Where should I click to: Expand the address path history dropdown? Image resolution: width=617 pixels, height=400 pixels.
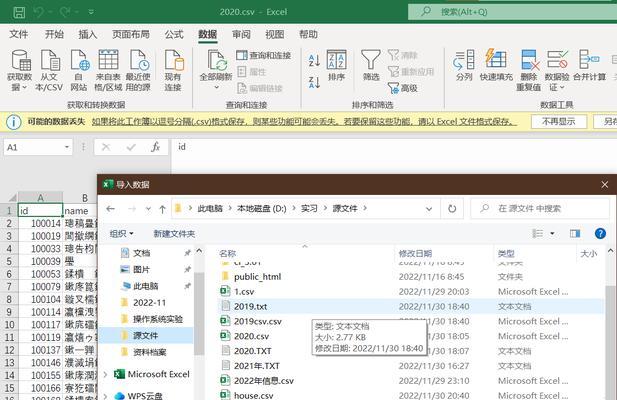pos(429,209)
